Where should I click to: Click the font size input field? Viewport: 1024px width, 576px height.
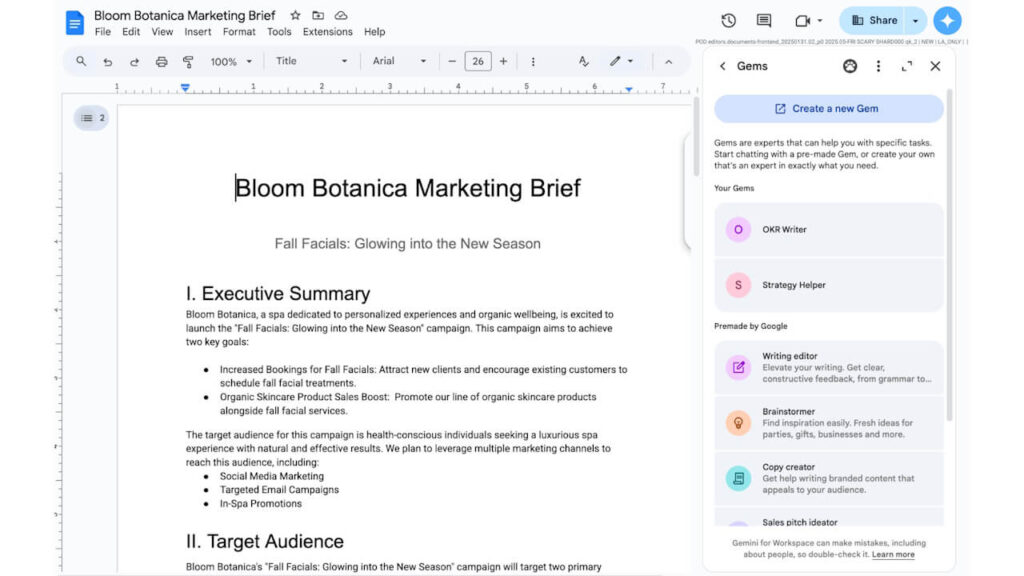point(477,61)
